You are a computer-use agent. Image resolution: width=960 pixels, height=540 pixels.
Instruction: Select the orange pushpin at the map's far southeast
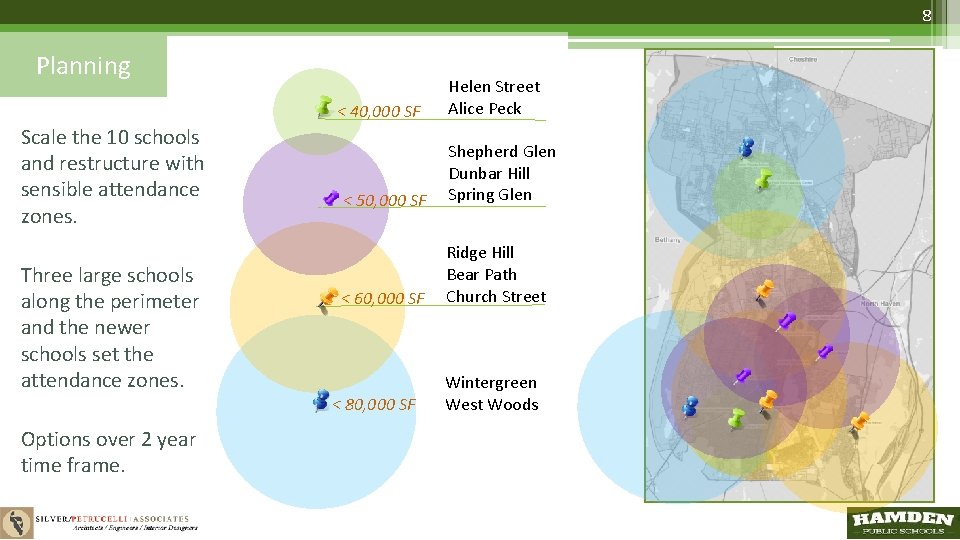coord(859,422)
